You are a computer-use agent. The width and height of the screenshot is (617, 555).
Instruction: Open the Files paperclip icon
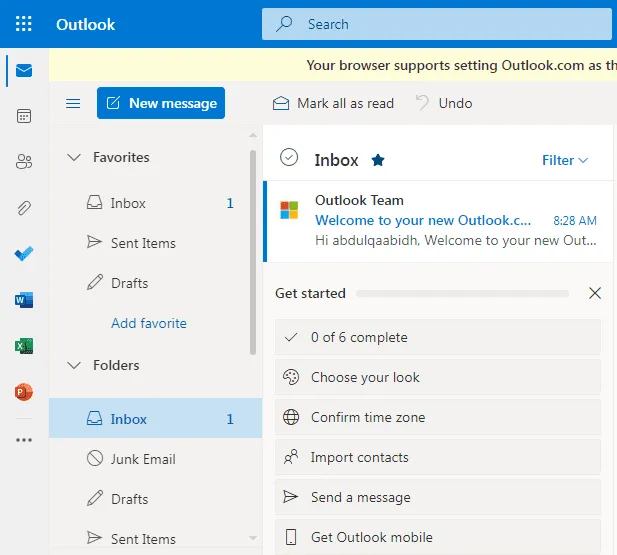click(x=24, y=208)
